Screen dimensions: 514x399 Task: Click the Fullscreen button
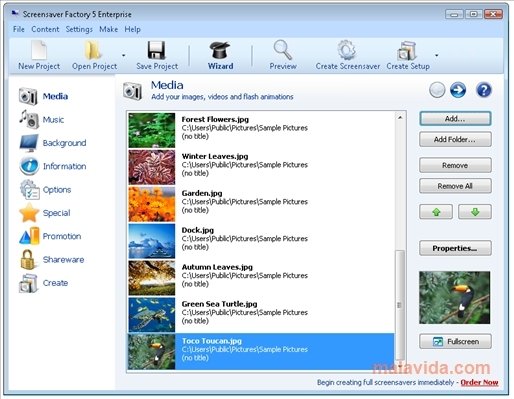pyautogui.click(x=455, y=342)
